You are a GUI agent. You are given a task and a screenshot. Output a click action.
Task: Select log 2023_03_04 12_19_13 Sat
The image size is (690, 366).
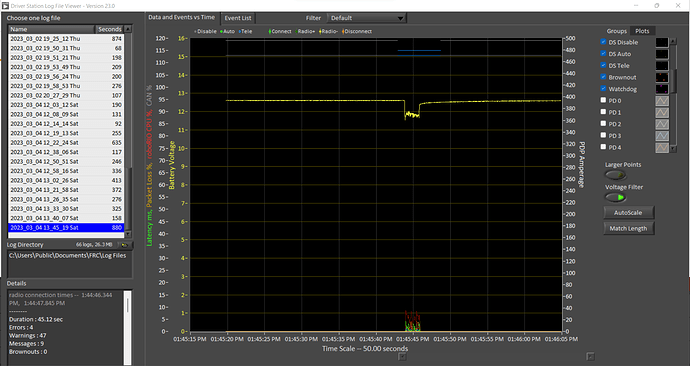(66, 133)
